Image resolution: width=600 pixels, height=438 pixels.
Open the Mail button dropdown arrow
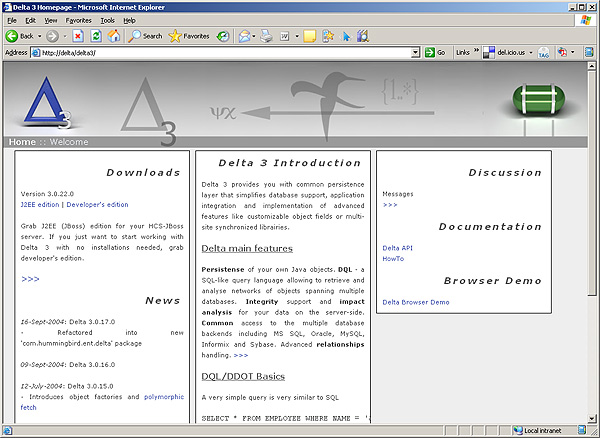[x=254, y=36]
